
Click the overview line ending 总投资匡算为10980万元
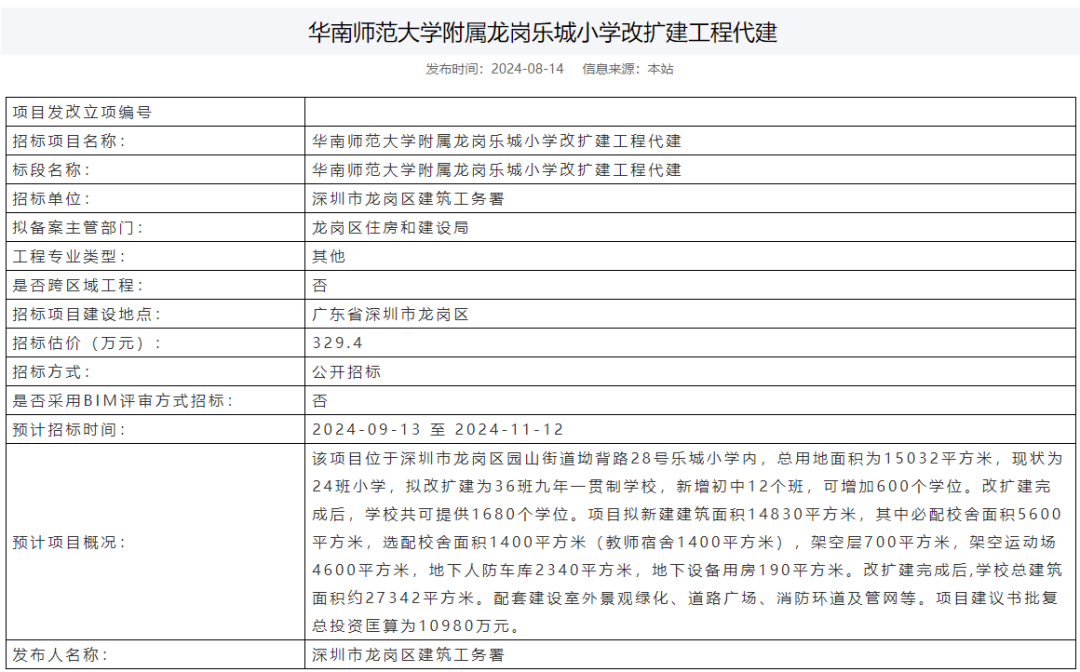(417, 626)
